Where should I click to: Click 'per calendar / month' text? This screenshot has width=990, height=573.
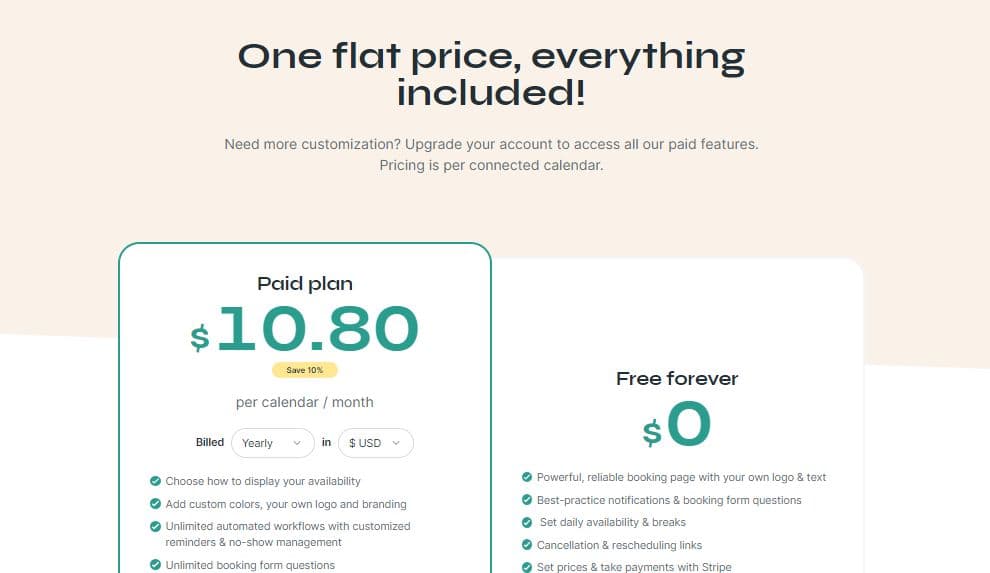tap(305, 402)
